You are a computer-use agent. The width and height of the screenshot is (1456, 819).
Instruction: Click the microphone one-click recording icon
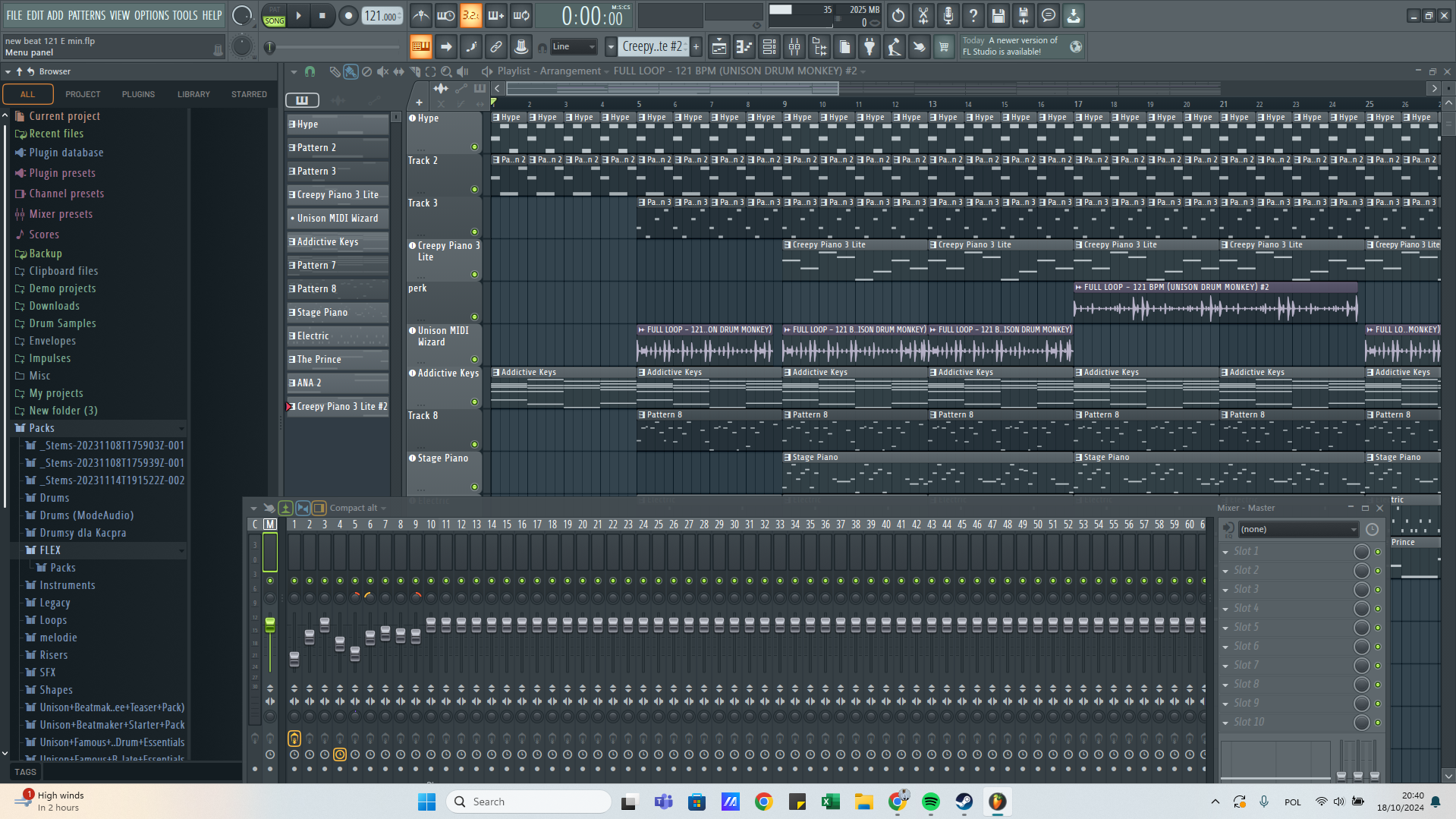coord(948,15)
